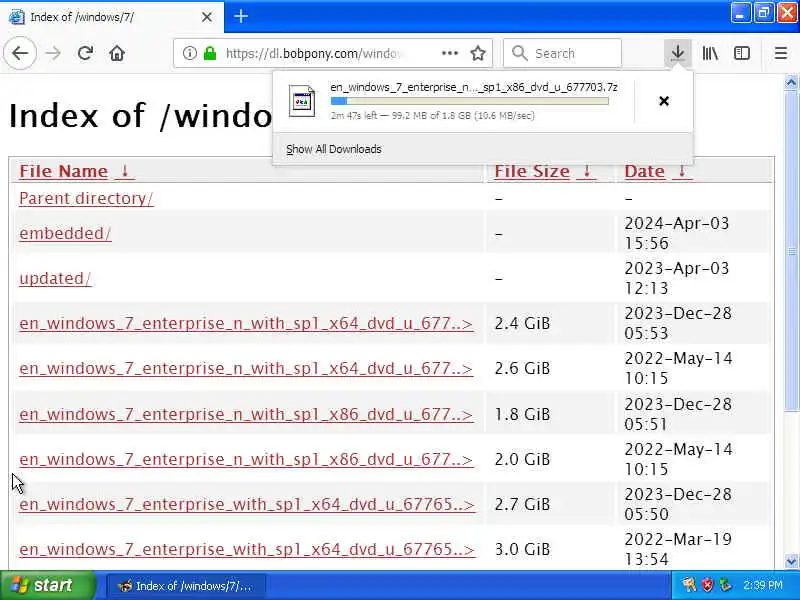Image resolution: width=800 pixels, height=600 pixels.
Task: Click the downloading file's icon
Action: [x=302, y=101]
